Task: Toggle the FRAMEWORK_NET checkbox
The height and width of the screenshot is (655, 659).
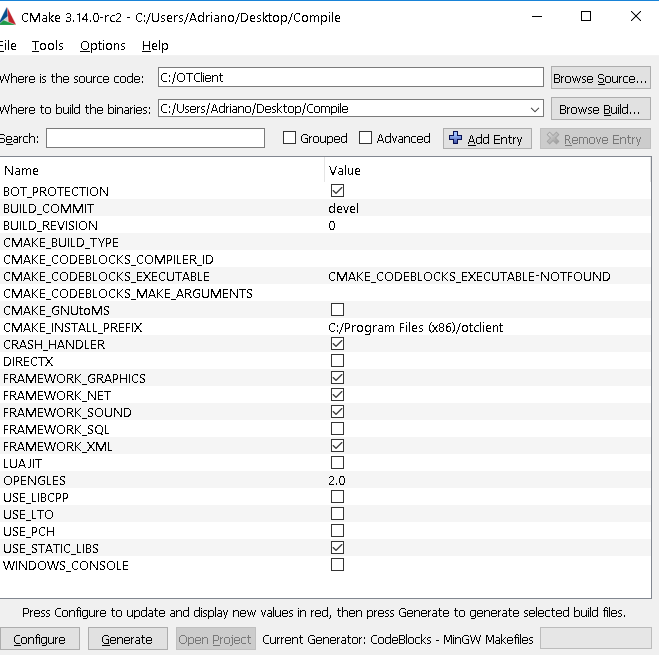Action: (337, 394)
